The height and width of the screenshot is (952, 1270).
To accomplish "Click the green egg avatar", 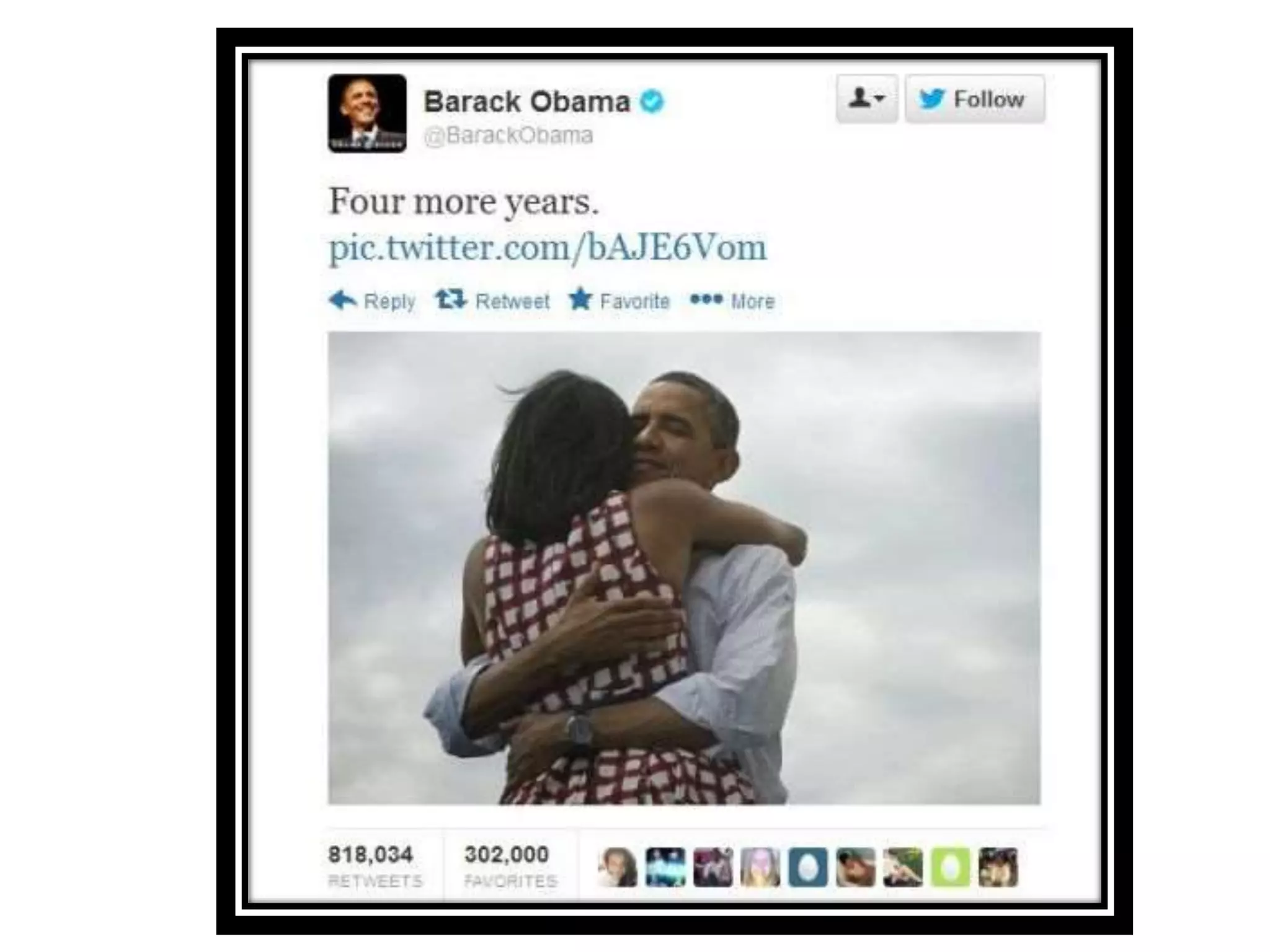I will point(950,867).
